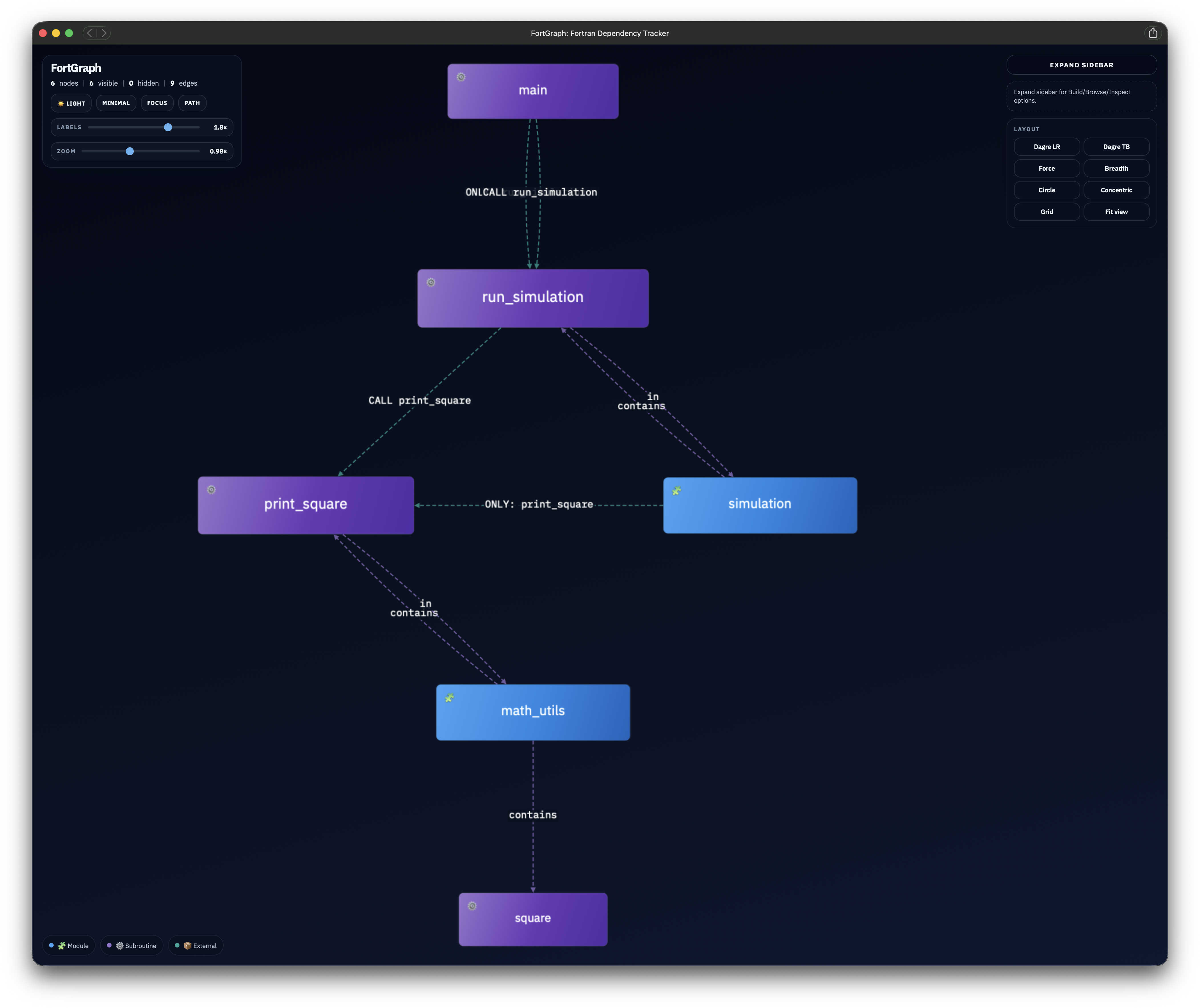The image size is (1200, 1008).
Task: Apply Force layout
Action: (x=1046, y=169)
